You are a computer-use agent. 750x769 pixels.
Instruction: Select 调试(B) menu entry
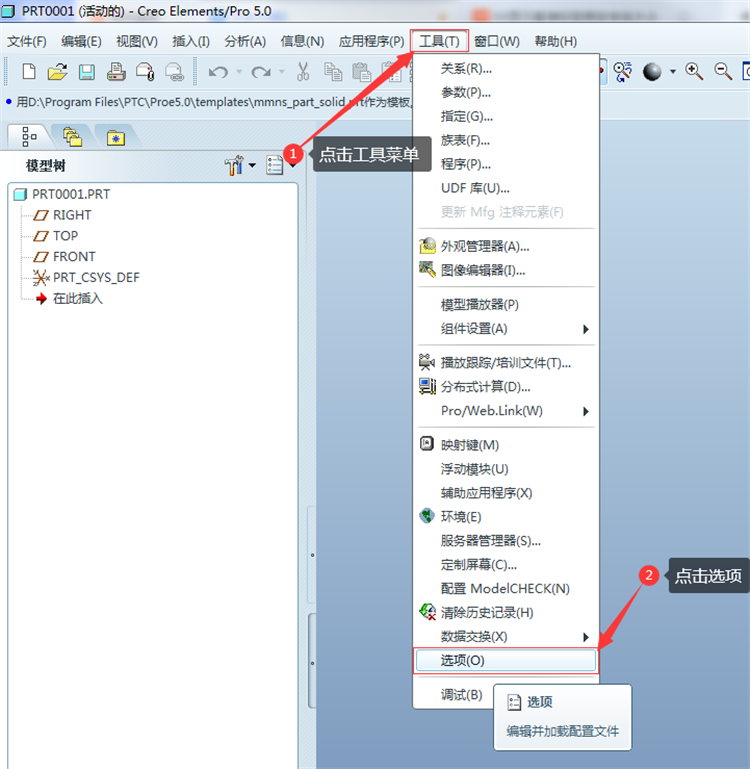(461, 695)
